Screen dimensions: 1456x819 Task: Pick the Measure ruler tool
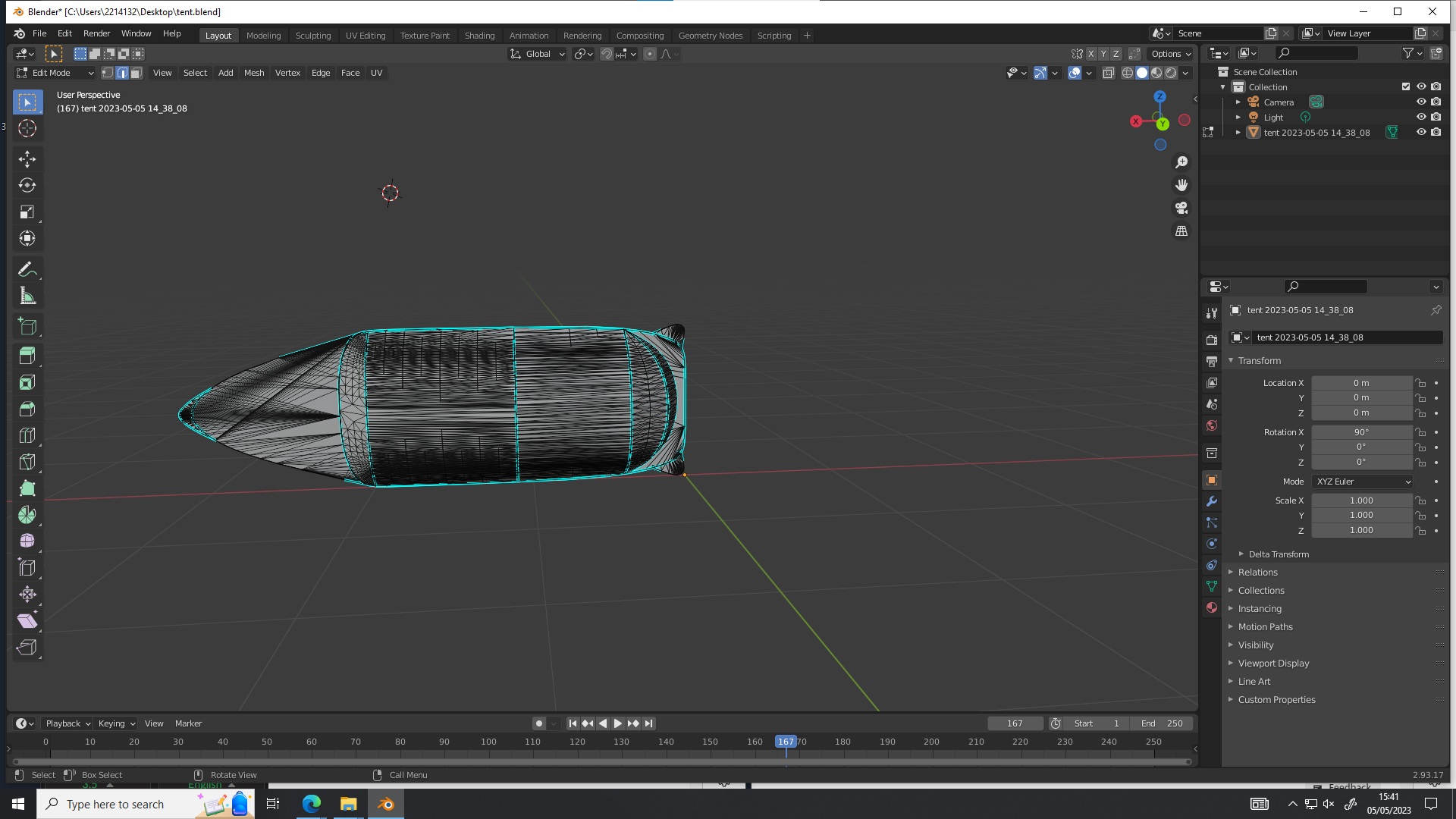[27, 296]
